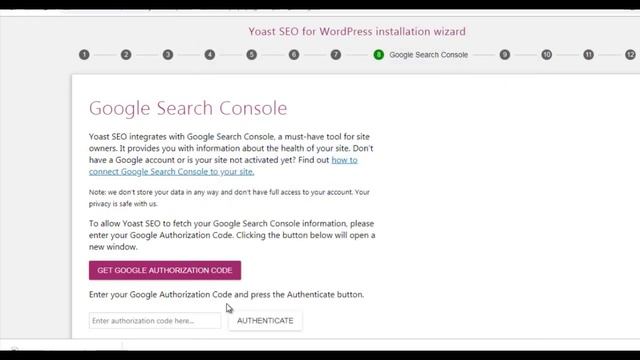This screenshot has width=640, height=360.
Task: Go to wizard step 11 circle
Action: 589,55
